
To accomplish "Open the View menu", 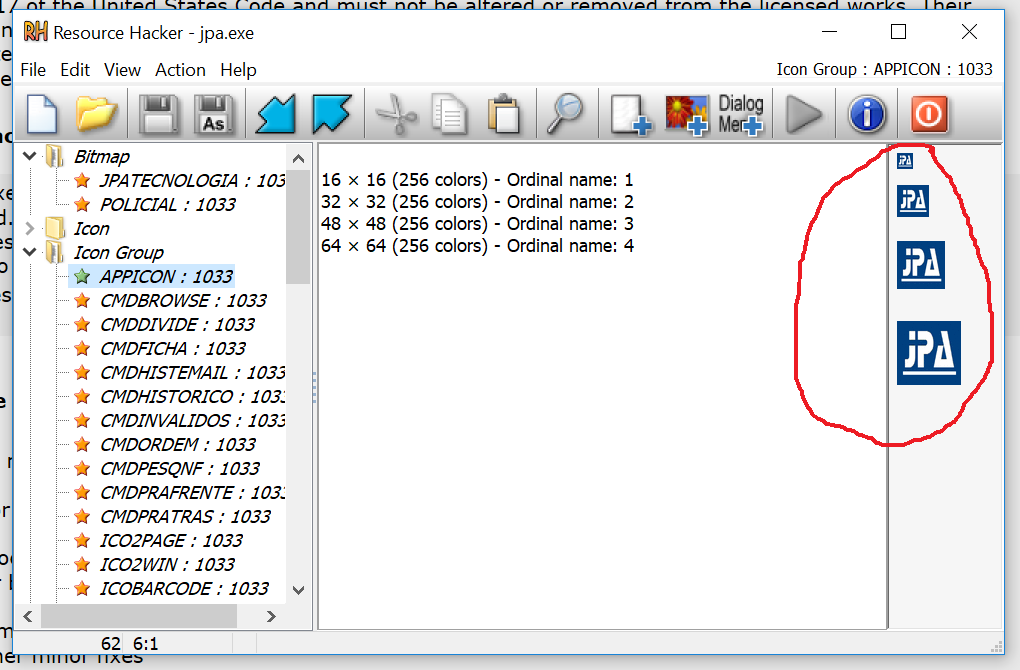I will pyautogui.click(x=122, y=70).
